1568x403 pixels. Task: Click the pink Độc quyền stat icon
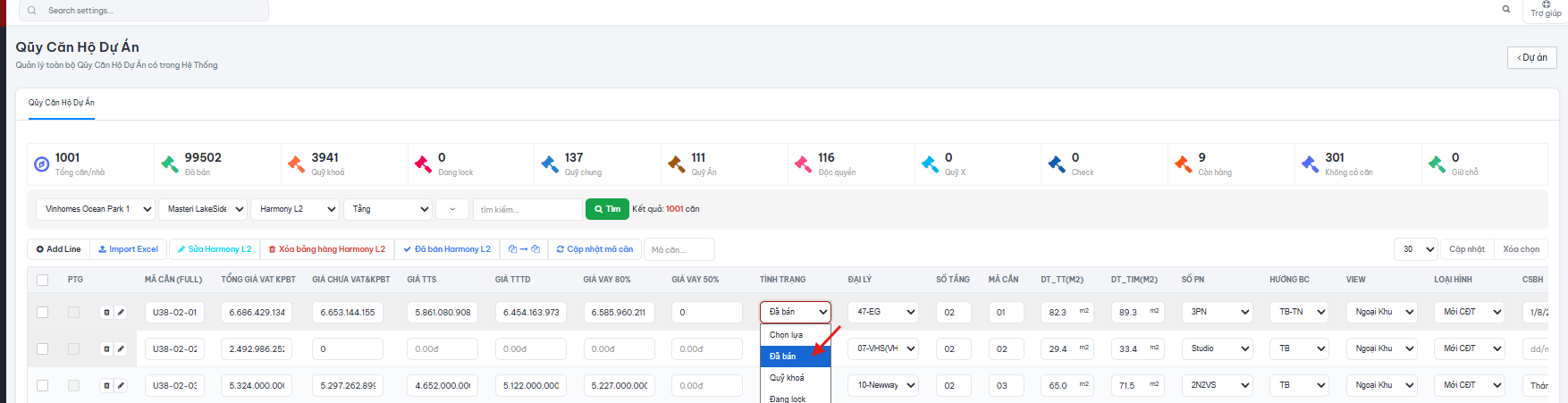804,164
